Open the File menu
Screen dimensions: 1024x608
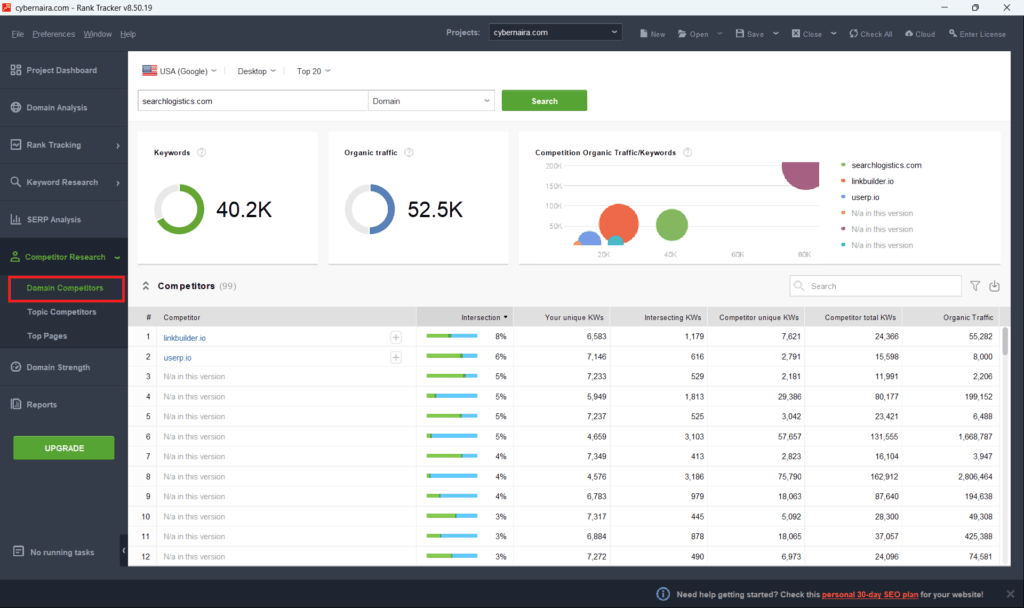pyautogui.click(x=18, y=34)
